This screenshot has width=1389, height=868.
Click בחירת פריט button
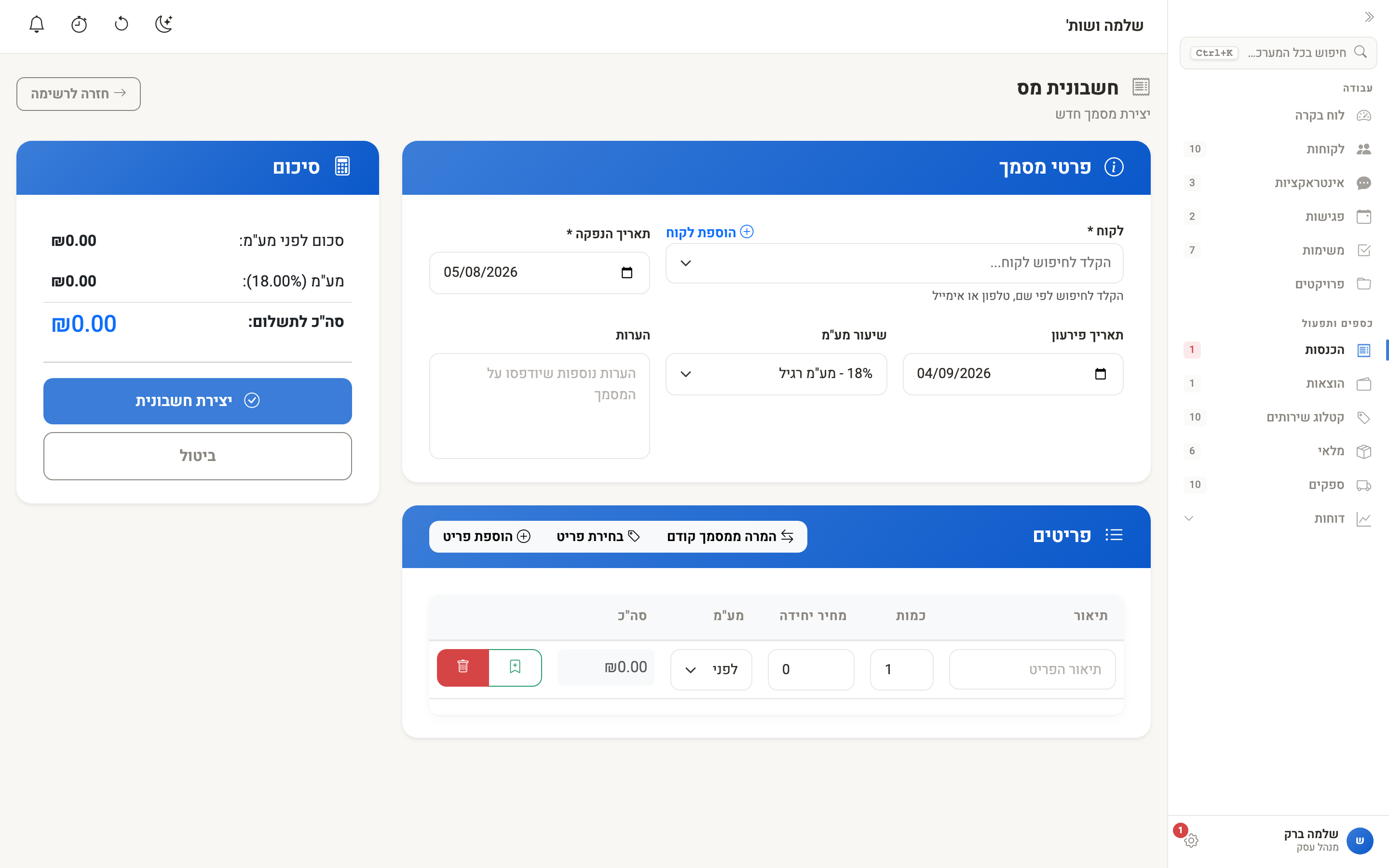[598, 536]
